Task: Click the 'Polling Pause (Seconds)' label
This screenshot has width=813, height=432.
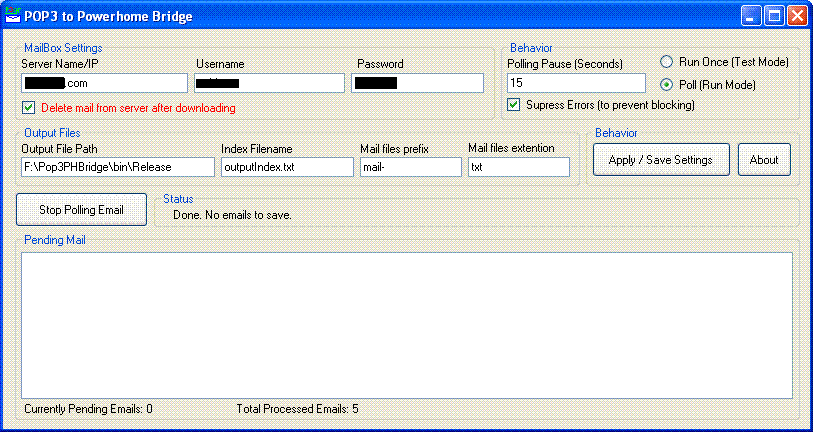Action: (x=565, y=64)
